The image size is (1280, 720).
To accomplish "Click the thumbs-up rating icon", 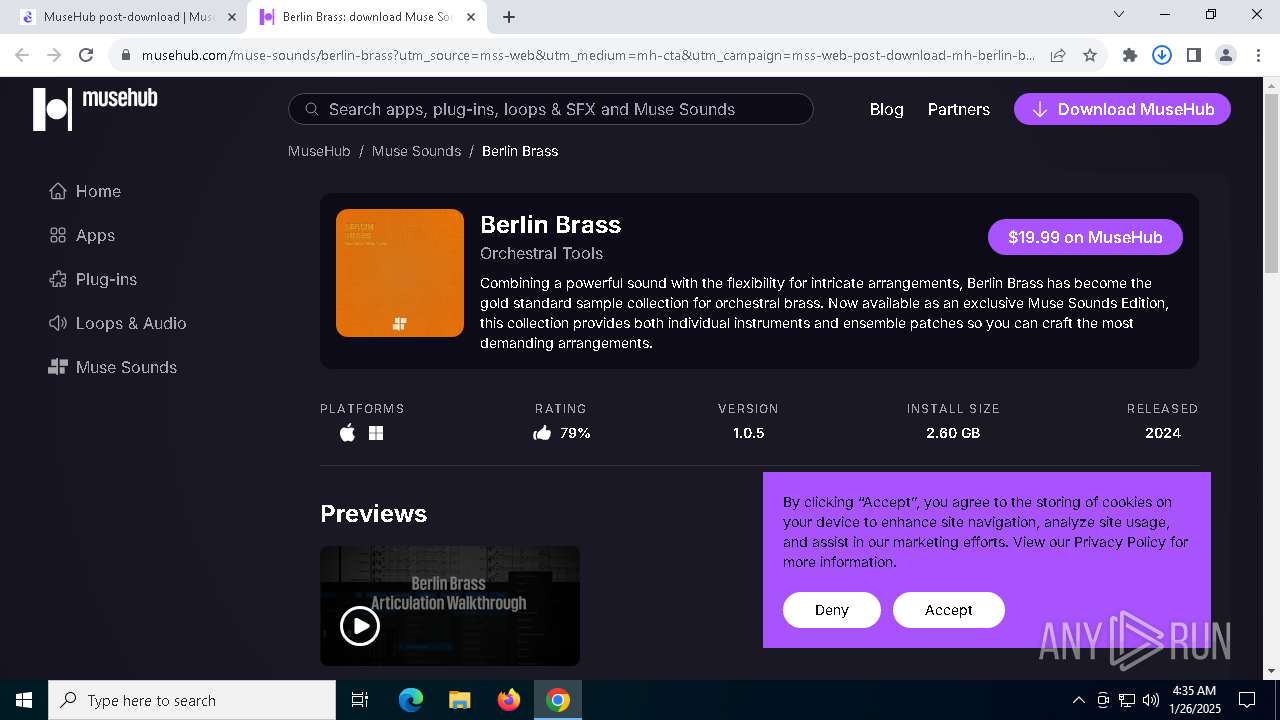I will (542, 433).
